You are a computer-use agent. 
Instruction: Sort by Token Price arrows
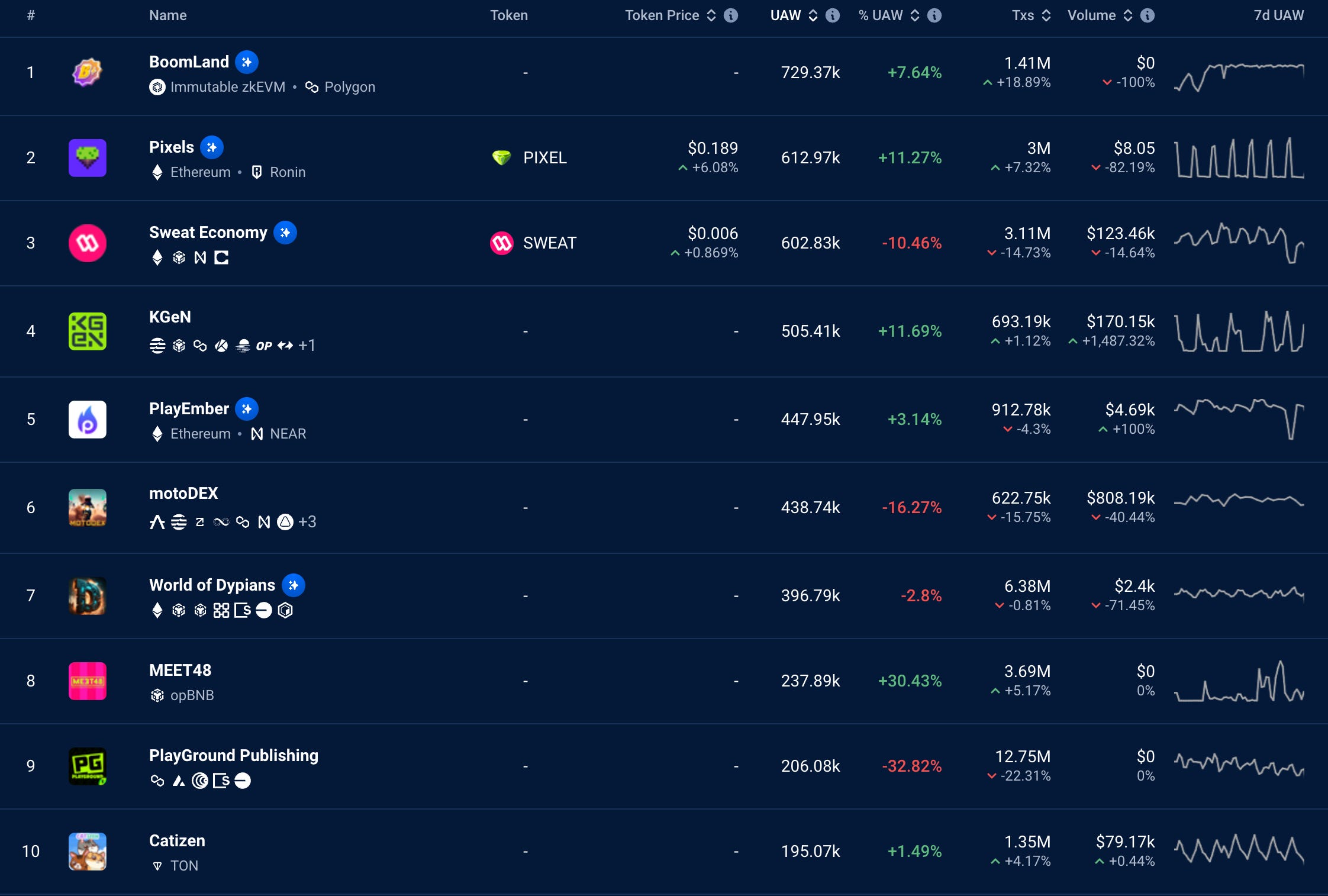point(711,15)
